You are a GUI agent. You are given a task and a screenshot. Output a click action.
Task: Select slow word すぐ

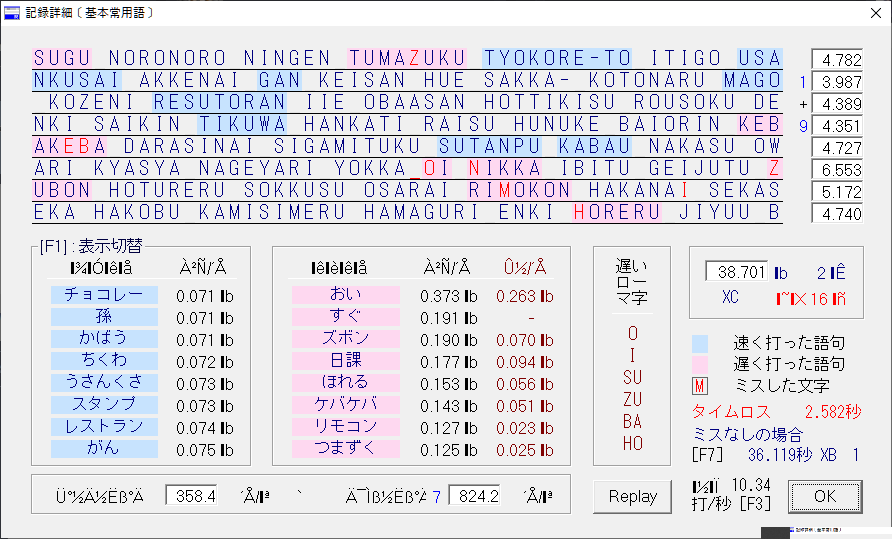click(x=346, y=316)
